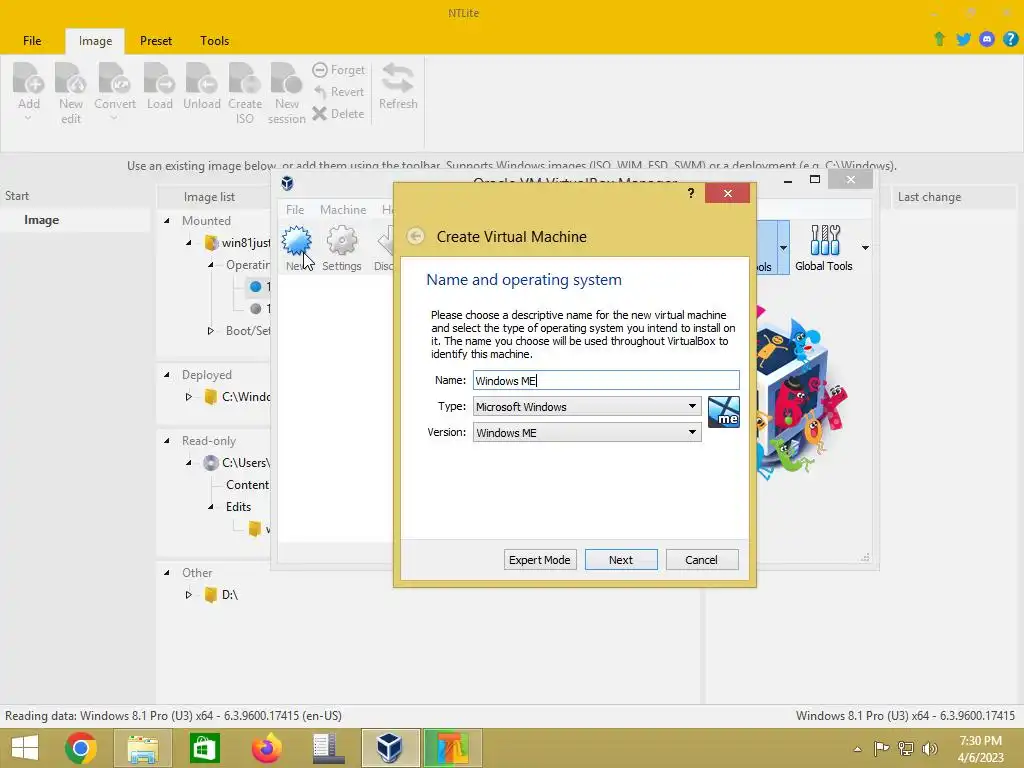Open File menu in VirtualBox Manager
Screen dimensions: 1024x768
pos(295,210)
